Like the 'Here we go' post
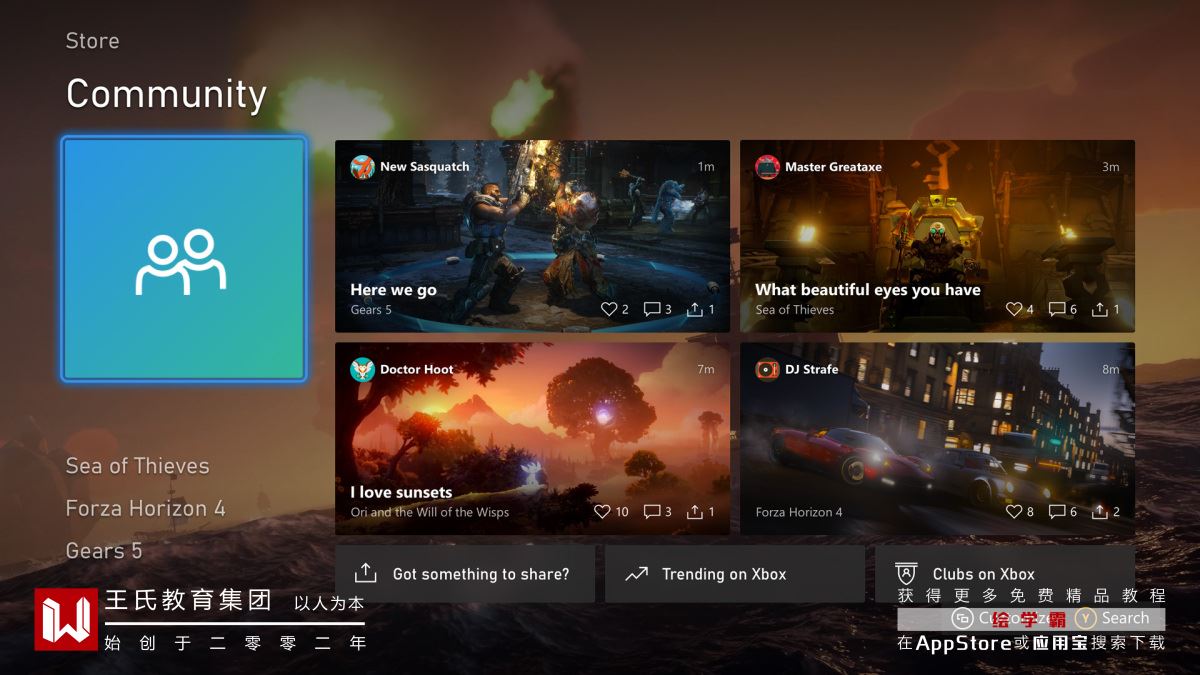The image size is (1200, 675). 609,309
